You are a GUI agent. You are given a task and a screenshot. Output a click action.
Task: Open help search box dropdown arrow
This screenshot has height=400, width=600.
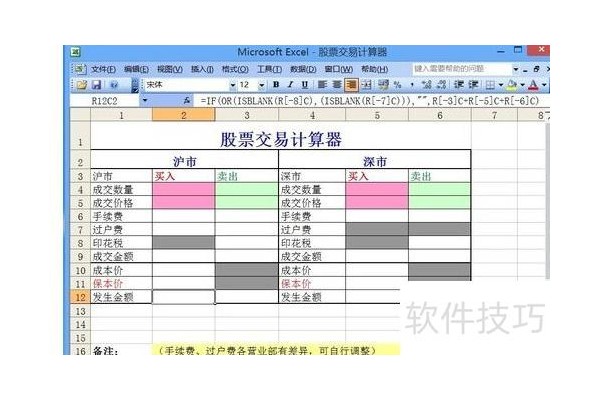point(516,69)
